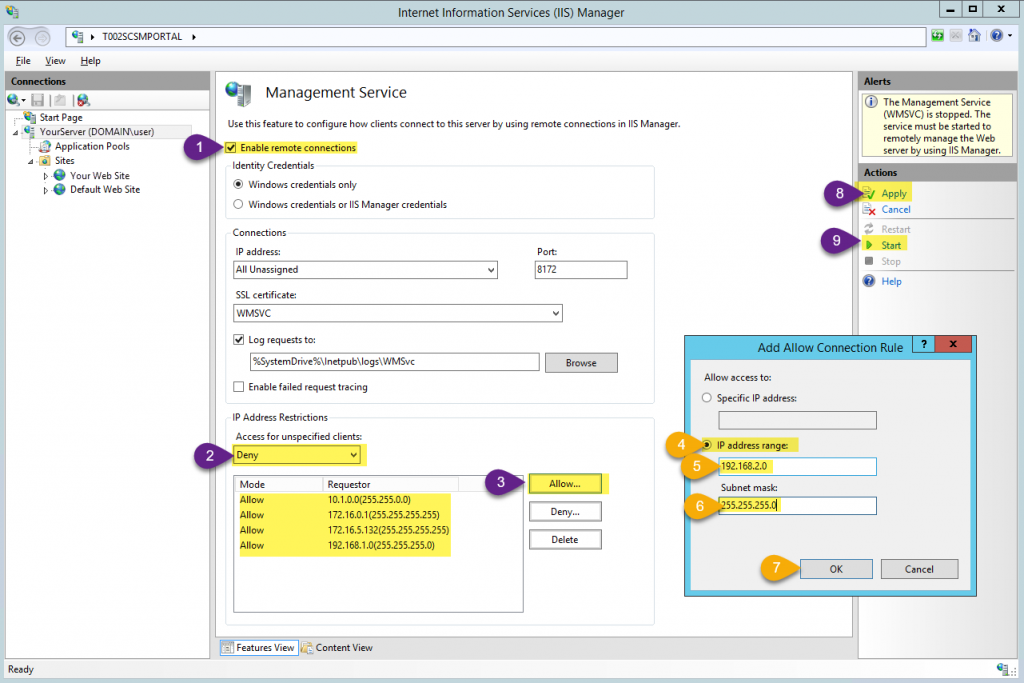Click in the Subnet mask field

pyautogui.click(x=796, y=505)
